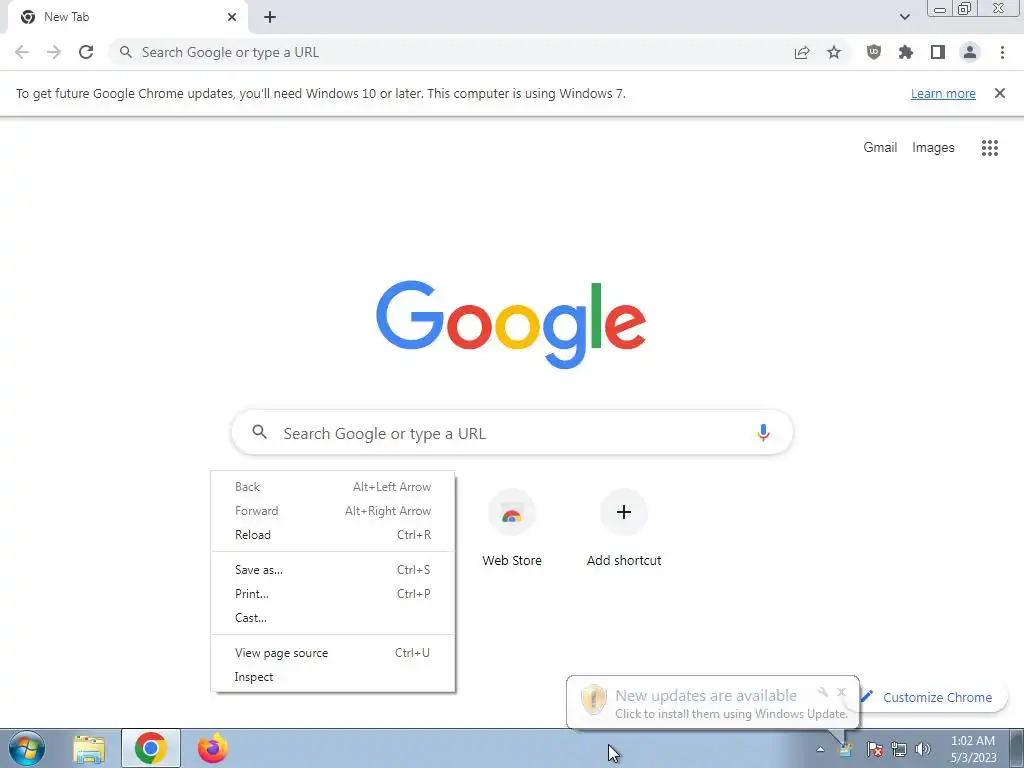
Task: Click Windows Update tray icon
Action: point(846,749)
